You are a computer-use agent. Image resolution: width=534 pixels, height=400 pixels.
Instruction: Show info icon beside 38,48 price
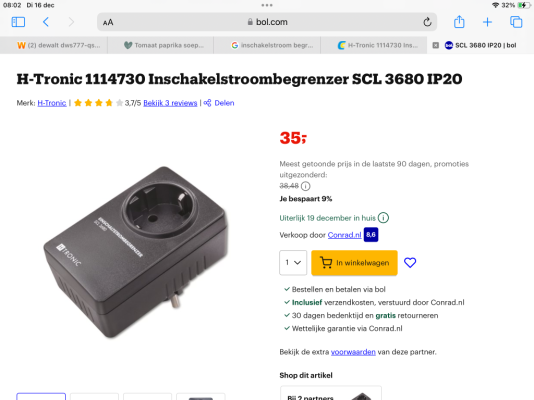point(305,186)
